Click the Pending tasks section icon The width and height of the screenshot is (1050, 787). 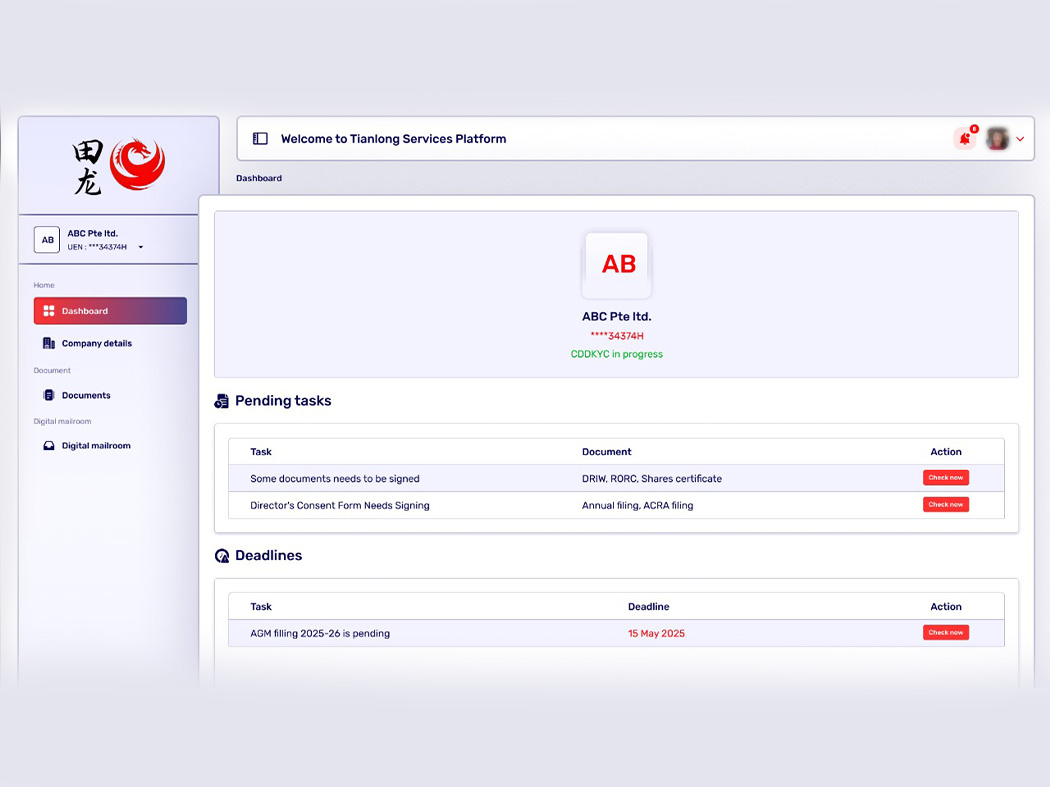222,401
